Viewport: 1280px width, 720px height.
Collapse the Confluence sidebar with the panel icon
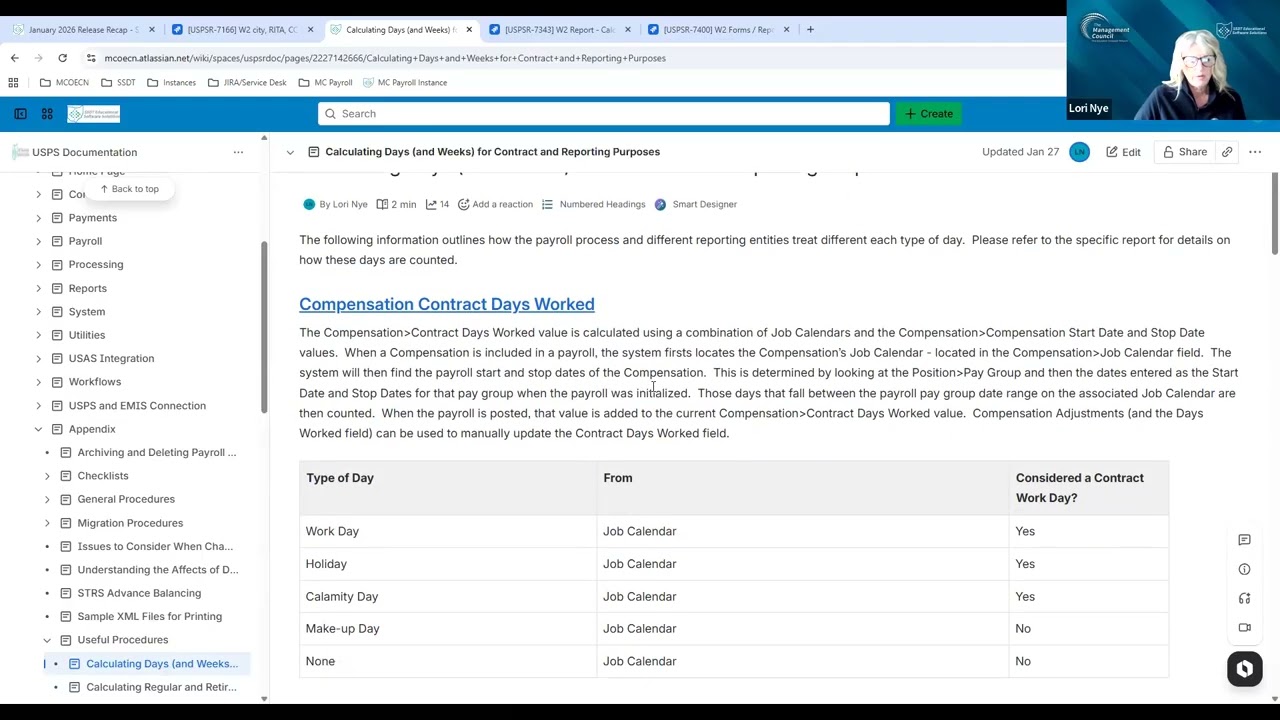click(20, 114)
